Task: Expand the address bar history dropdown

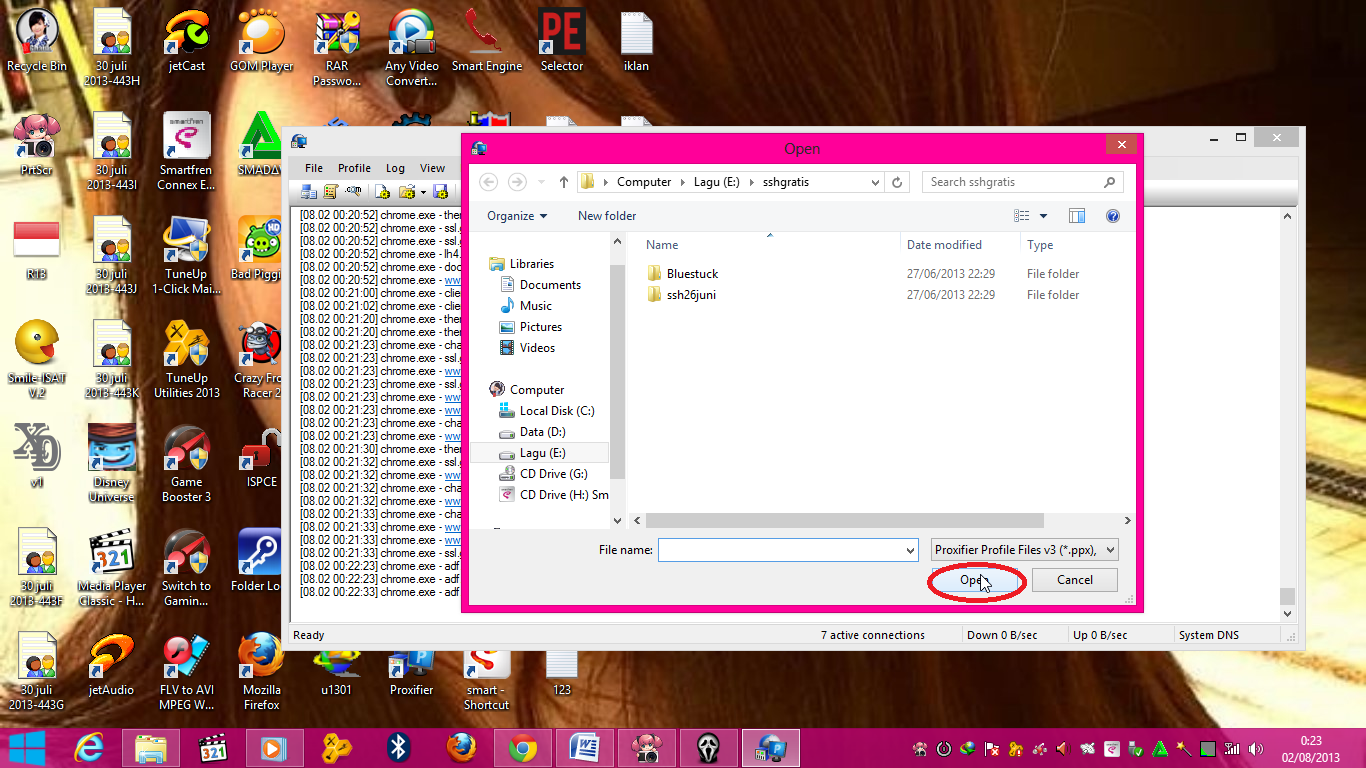Action: pyautogui.click(x=876, y=182)
